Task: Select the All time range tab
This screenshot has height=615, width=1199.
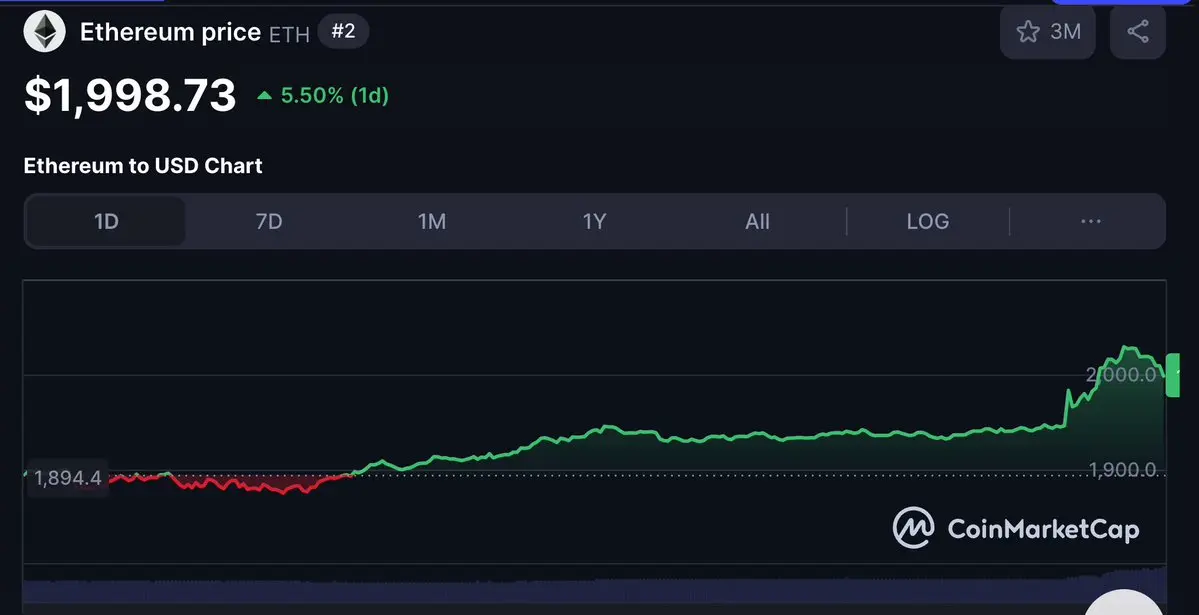Action: click(x=757, y=222)
